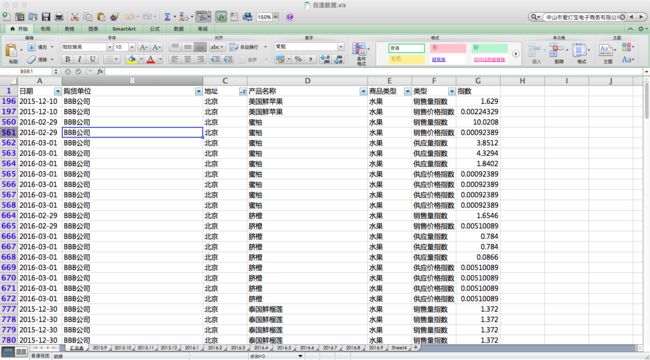This screenshot has height=360, width=650.
Task: Apply the yellow fill color bucket
Action: tap(132, 60)
